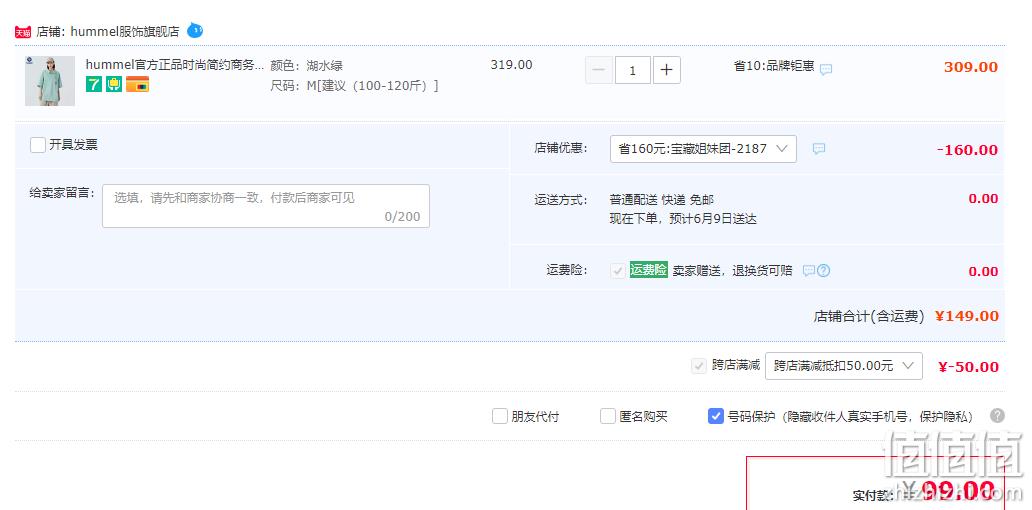Click the unit price 319.00
The height and width of the screenshot is (510, 1032).
click(x=511, y=65)
